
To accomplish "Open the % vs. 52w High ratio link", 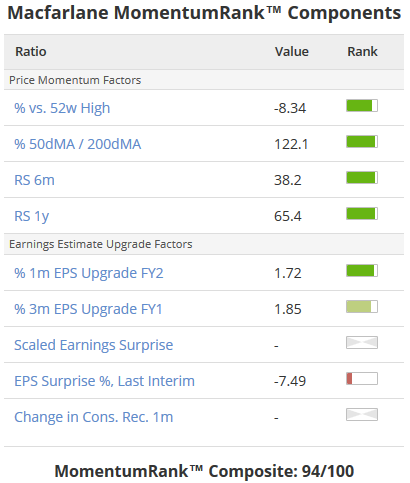I will 62,108.
